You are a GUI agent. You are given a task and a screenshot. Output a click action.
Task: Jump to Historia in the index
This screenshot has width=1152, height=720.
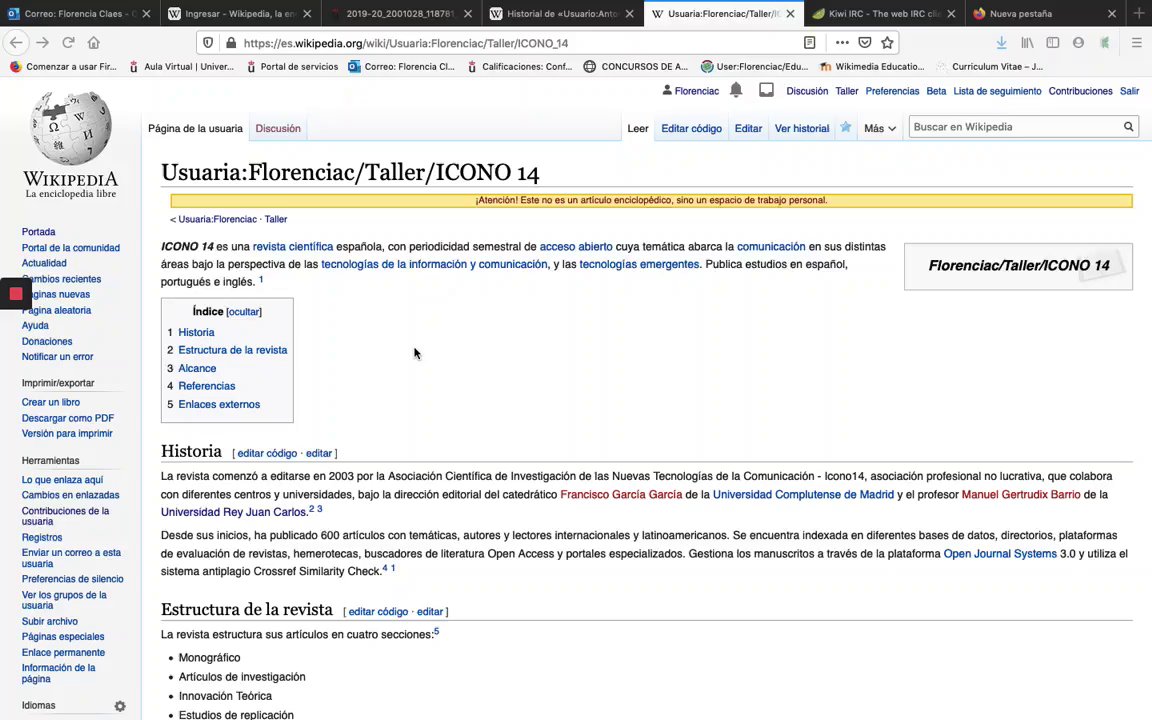[x=196, y=332]
